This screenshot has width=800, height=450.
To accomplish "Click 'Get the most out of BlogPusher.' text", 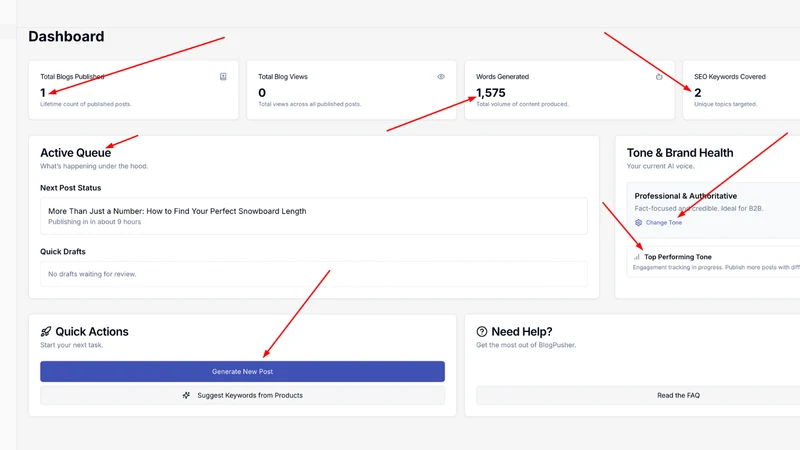I will pos(526,345).
